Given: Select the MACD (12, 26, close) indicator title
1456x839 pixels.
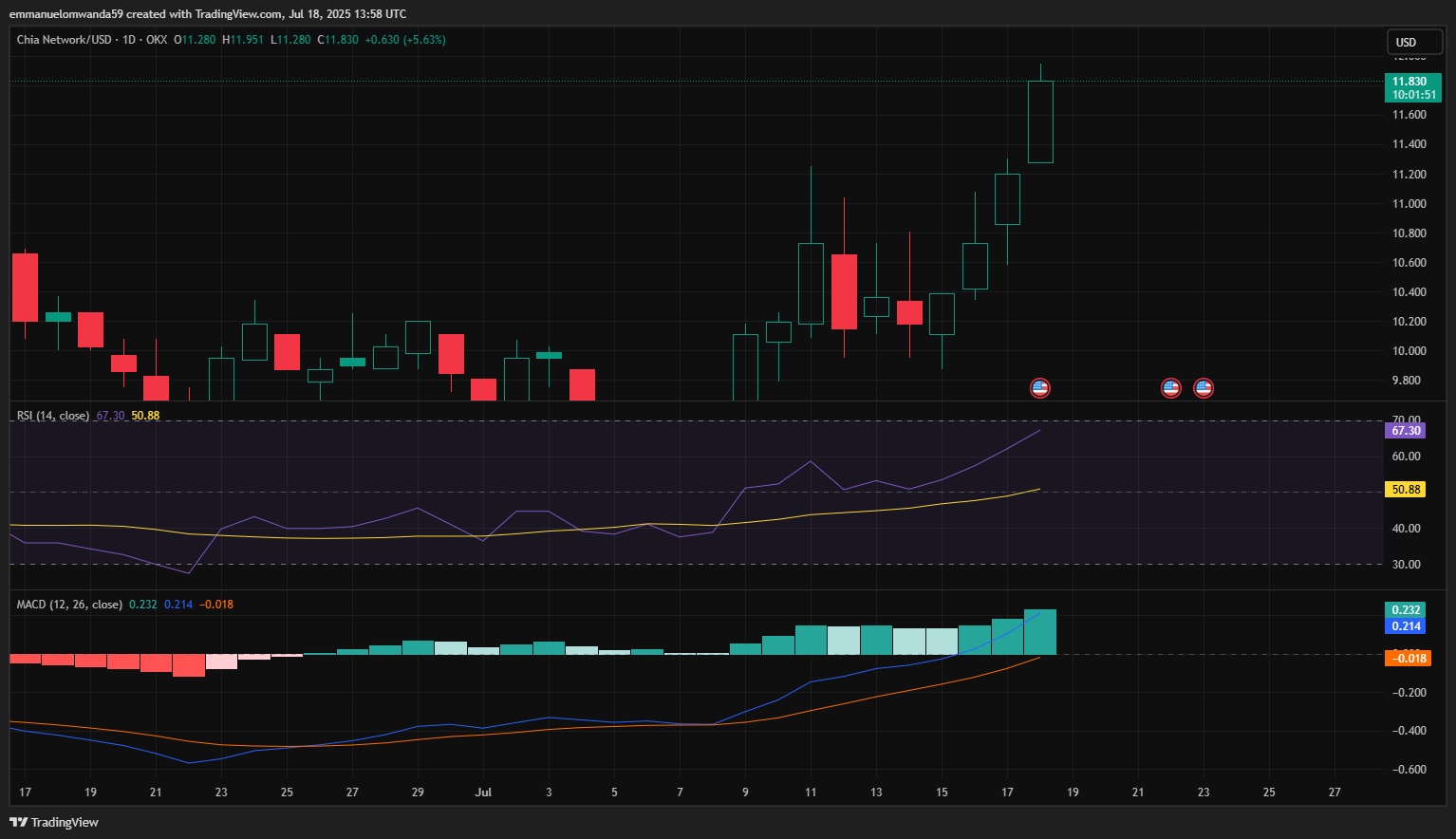Looking at the screenshot, I should coord(69,605).
